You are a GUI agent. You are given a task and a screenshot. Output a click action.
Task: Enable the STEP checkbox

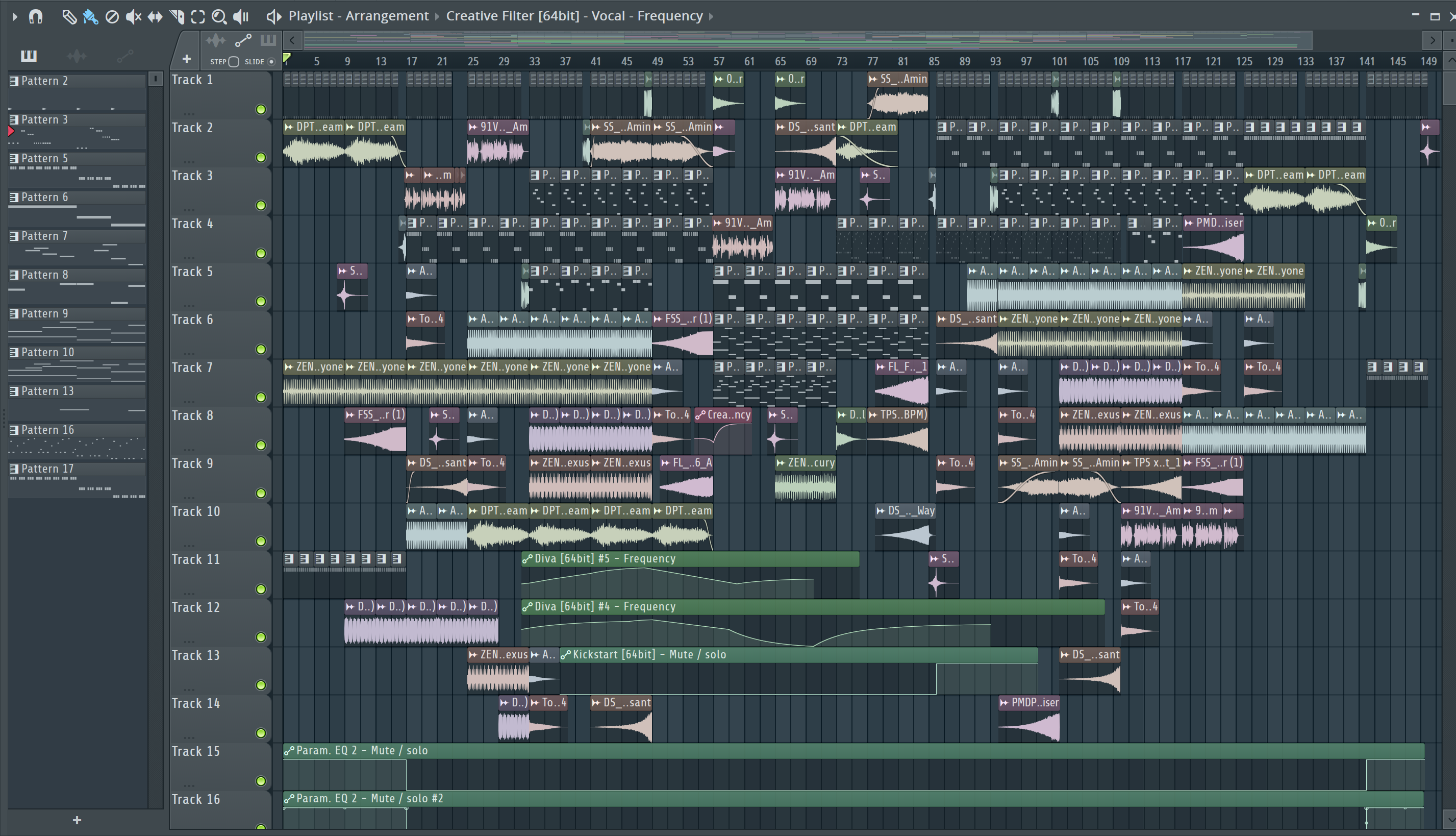point(234,61)
